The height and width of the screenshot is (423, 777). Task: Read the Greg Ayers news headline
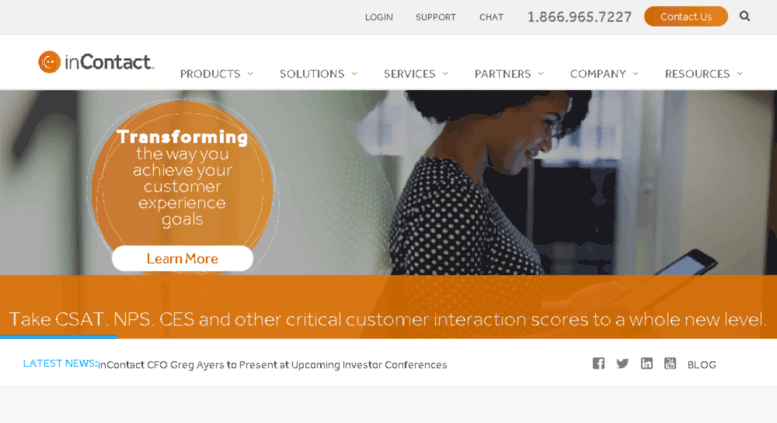coord(273,365)
